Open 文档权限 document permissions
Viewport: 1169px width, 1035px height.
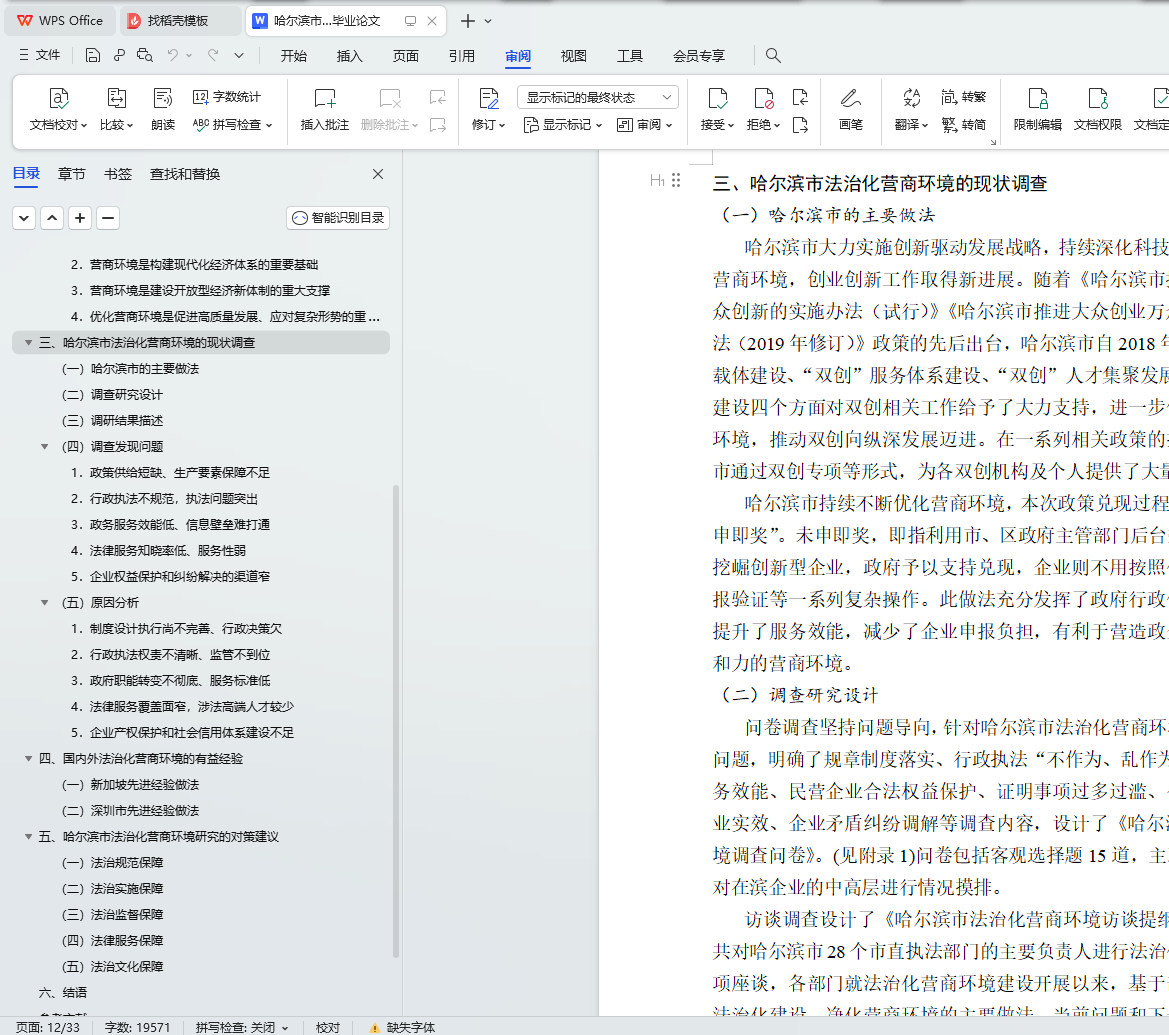(1097, 110)
